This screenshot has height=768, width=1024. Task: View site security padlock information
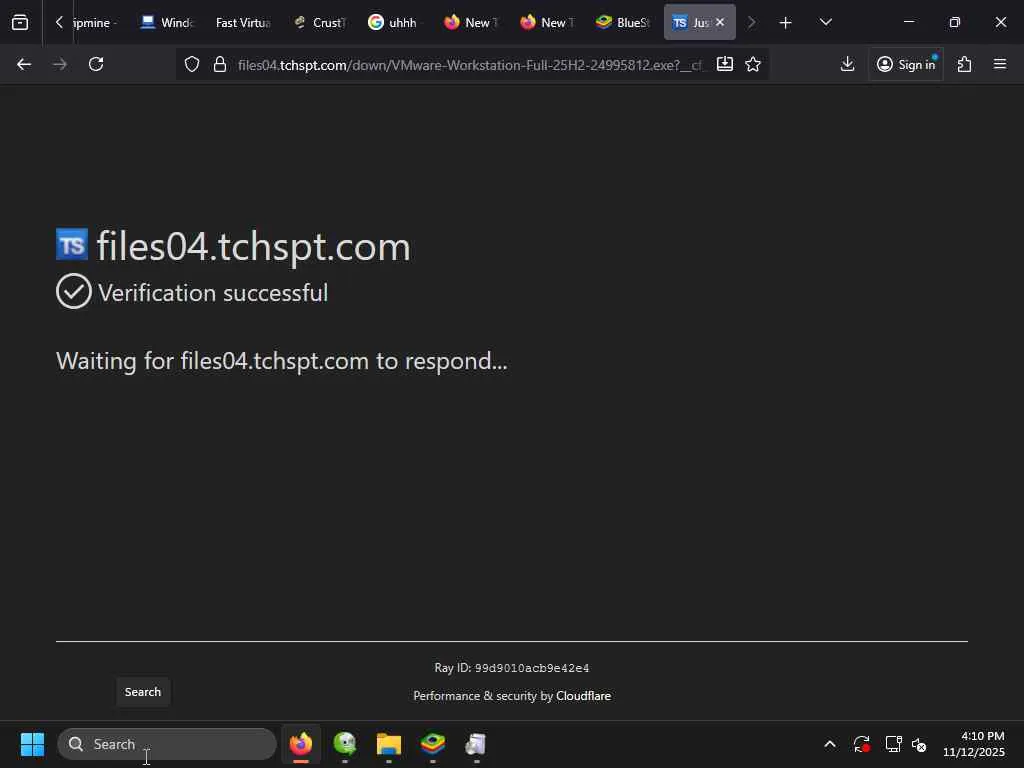coord(220,64)
